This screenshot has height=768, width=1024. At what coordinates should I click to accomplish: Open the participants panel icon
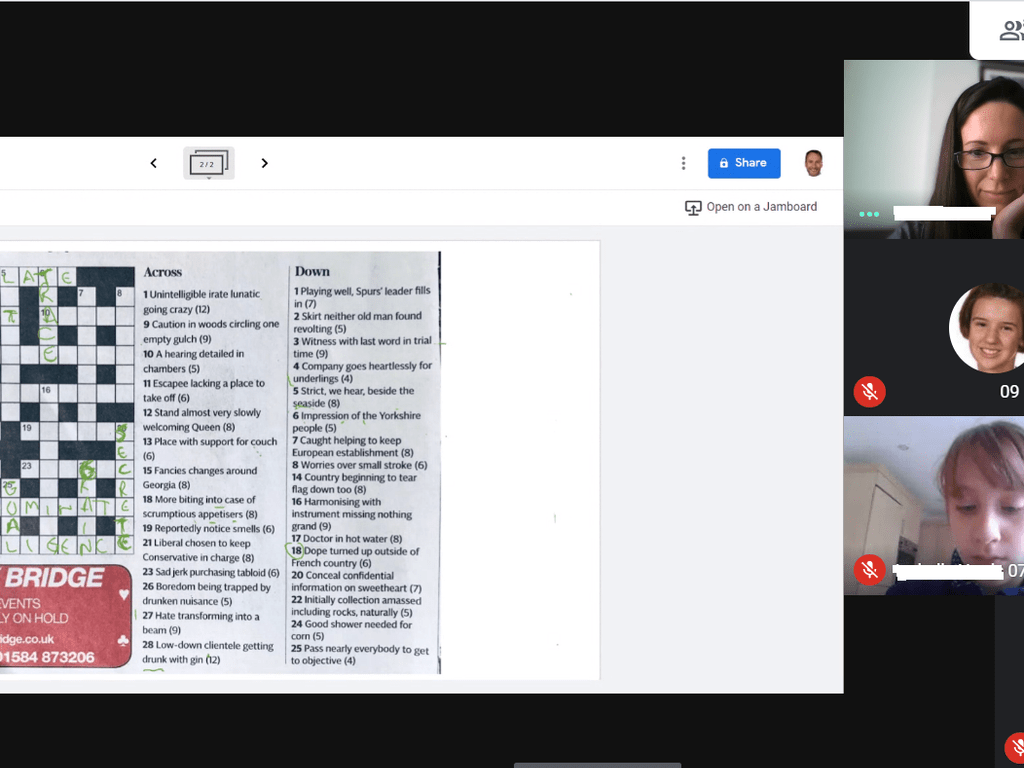[1011, 30]
